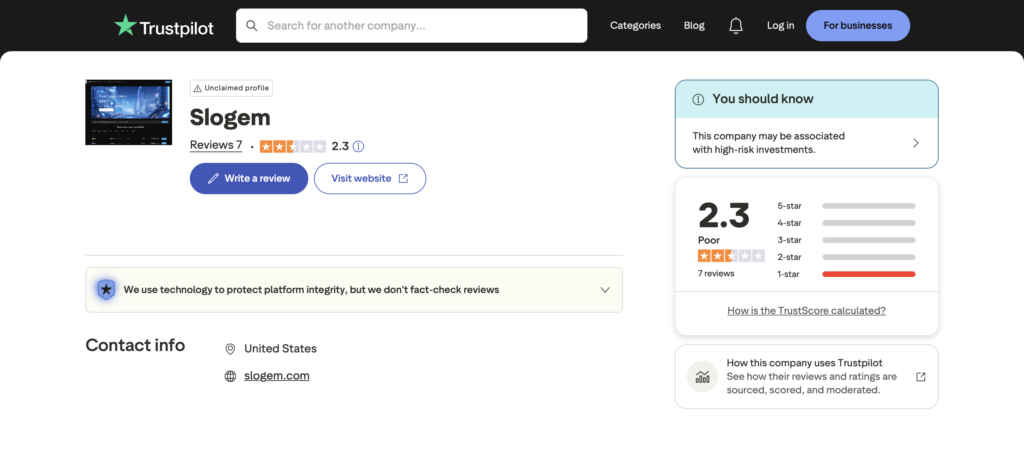Click the Visit website button

click(370, 178)
